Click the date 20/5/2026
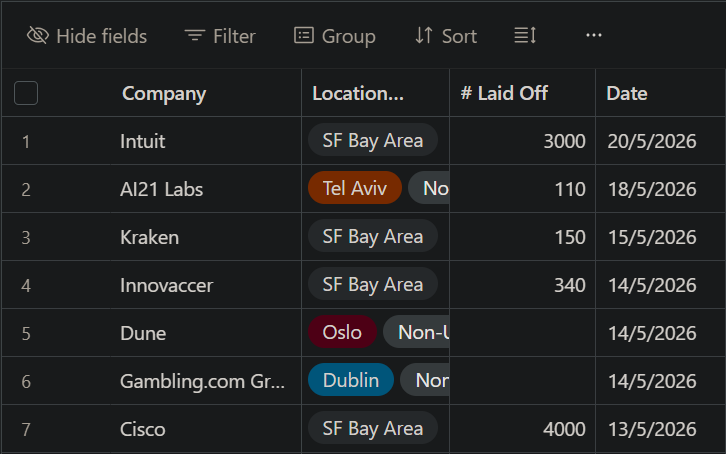 651,141
